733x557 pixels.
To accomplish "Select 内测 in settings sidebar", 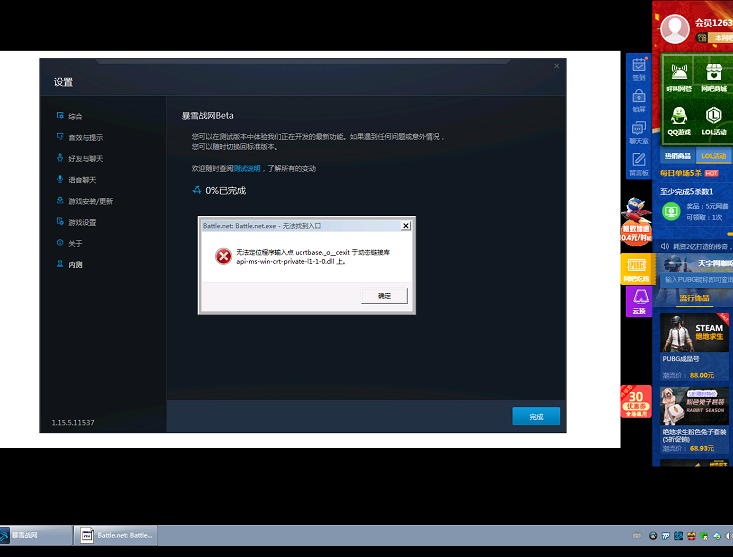I will point(75,264).
